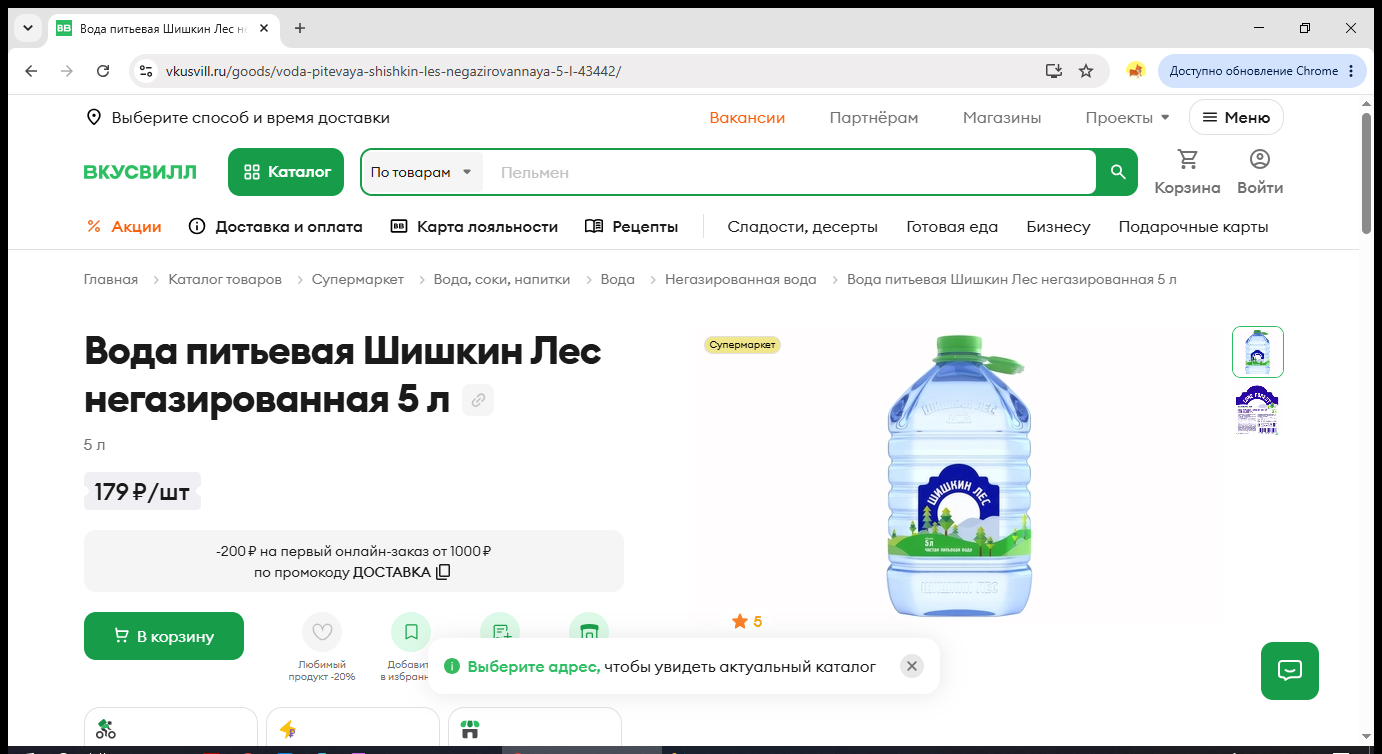Screen dimensions: 1382x754
Task: Bookmark this page with the star
Action: 1086,71
